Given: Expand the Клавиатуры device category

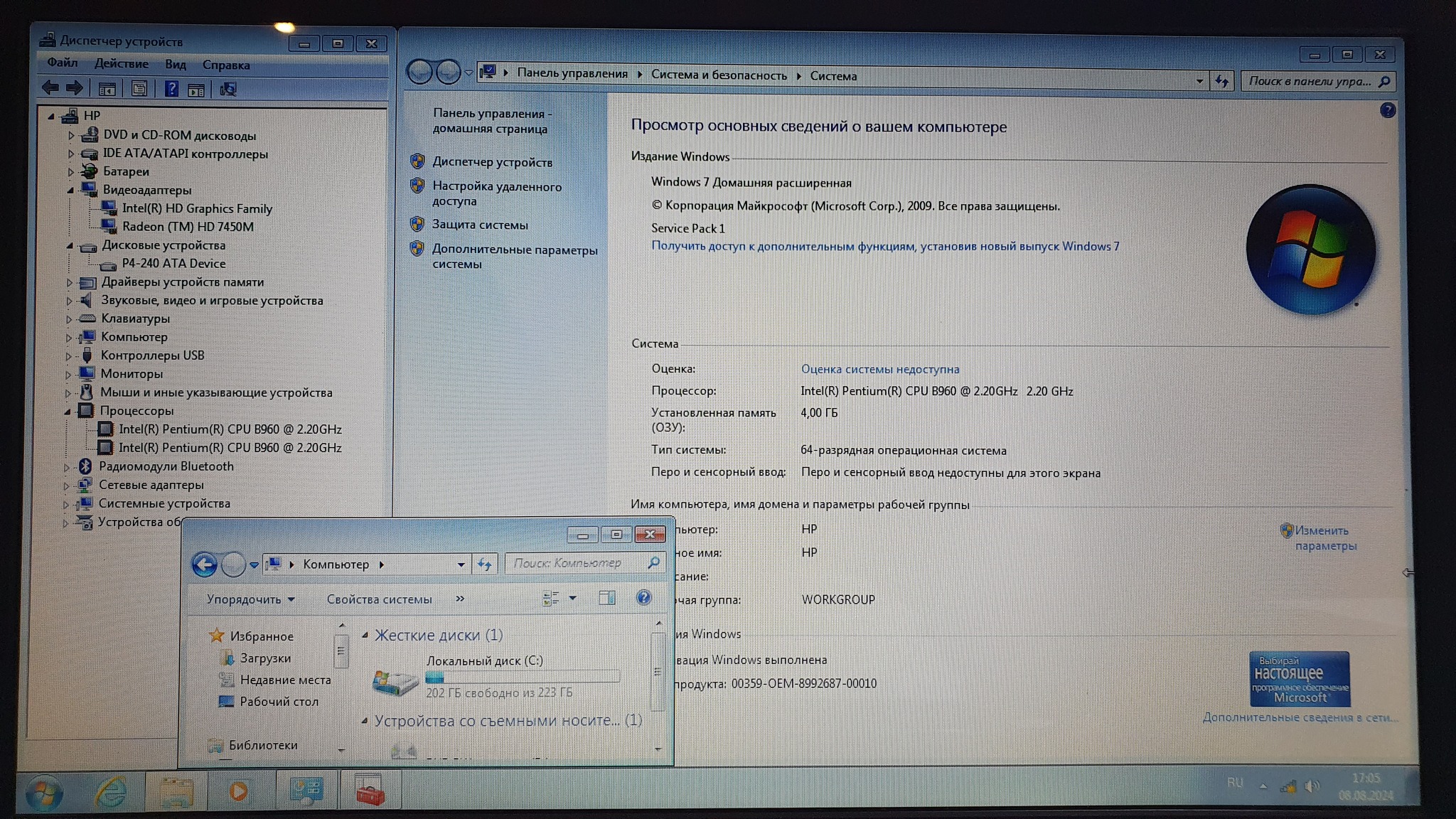Looking at the screenshot, I should [69, 319].
